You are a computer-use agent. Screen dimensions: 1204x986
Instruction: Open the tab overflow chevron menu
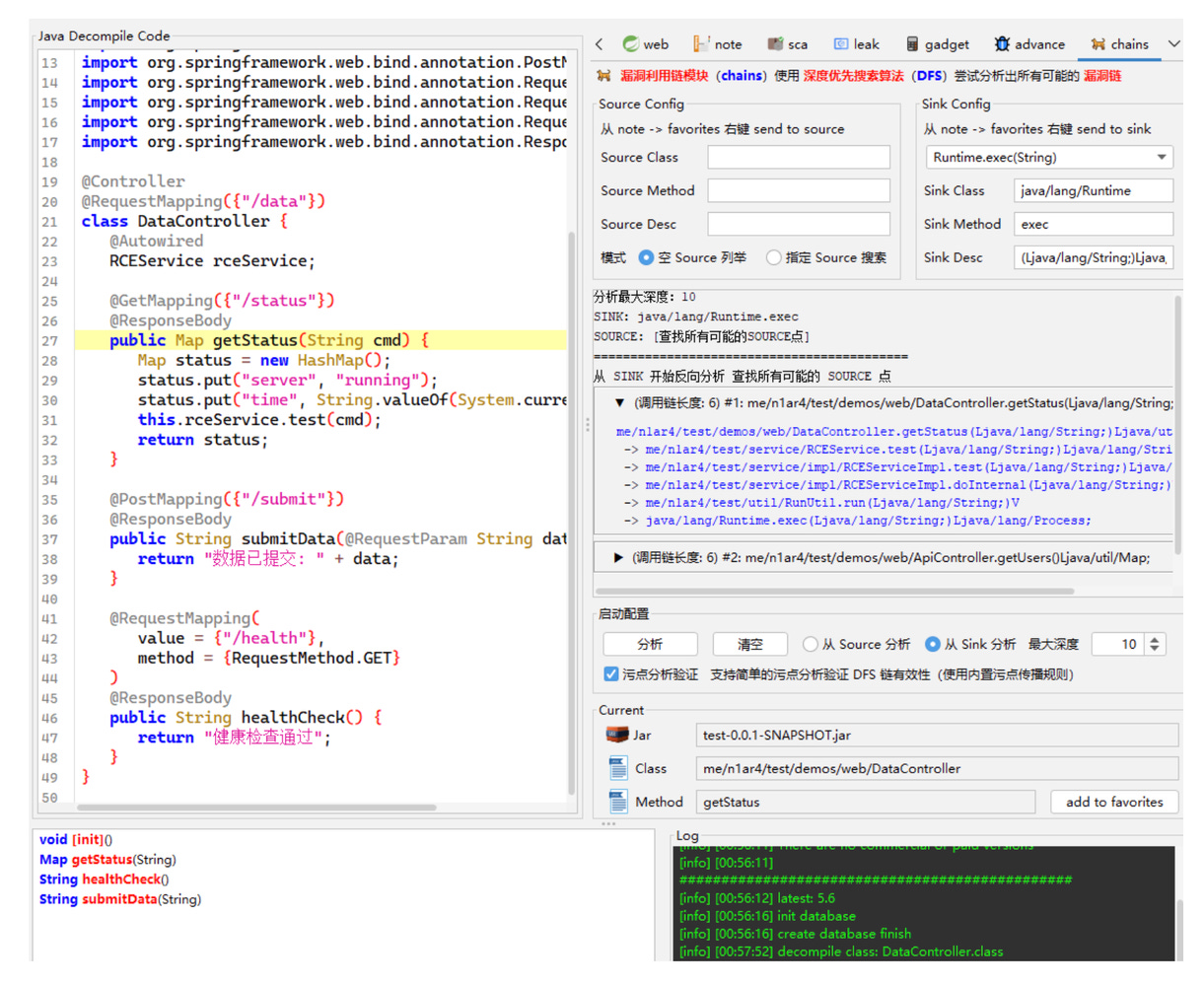click(x=1173, y=44)
